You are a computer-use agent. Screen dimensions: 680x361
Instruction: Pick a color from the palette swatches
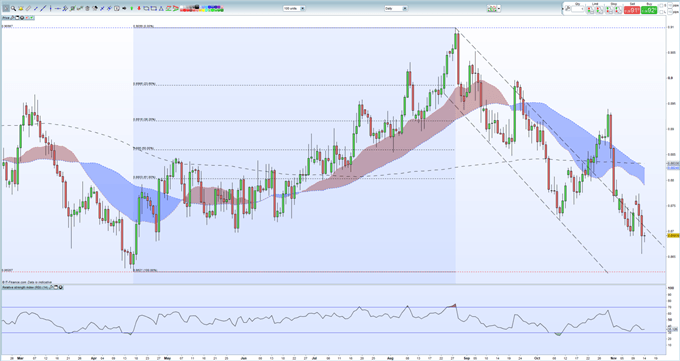point(202,8)
